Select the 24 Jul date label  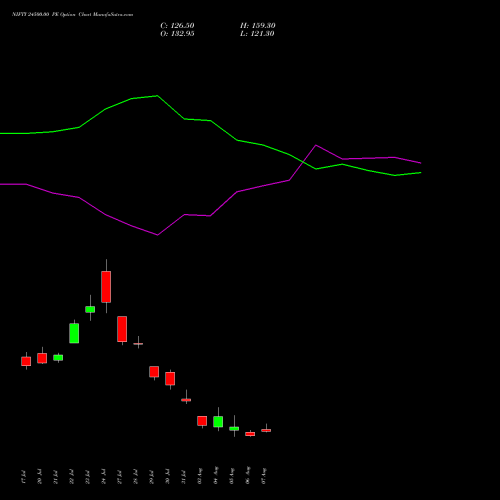point(104,477)
